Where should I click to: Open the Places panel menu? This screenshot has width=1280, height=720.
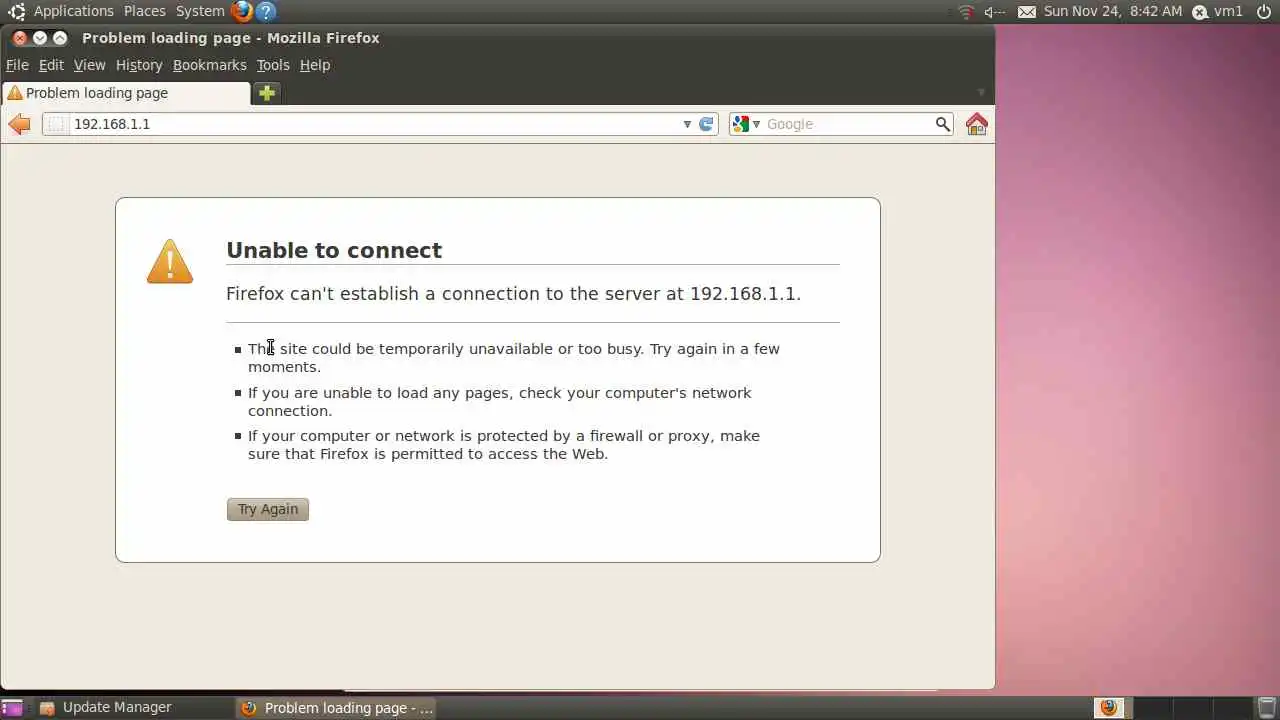145,12
